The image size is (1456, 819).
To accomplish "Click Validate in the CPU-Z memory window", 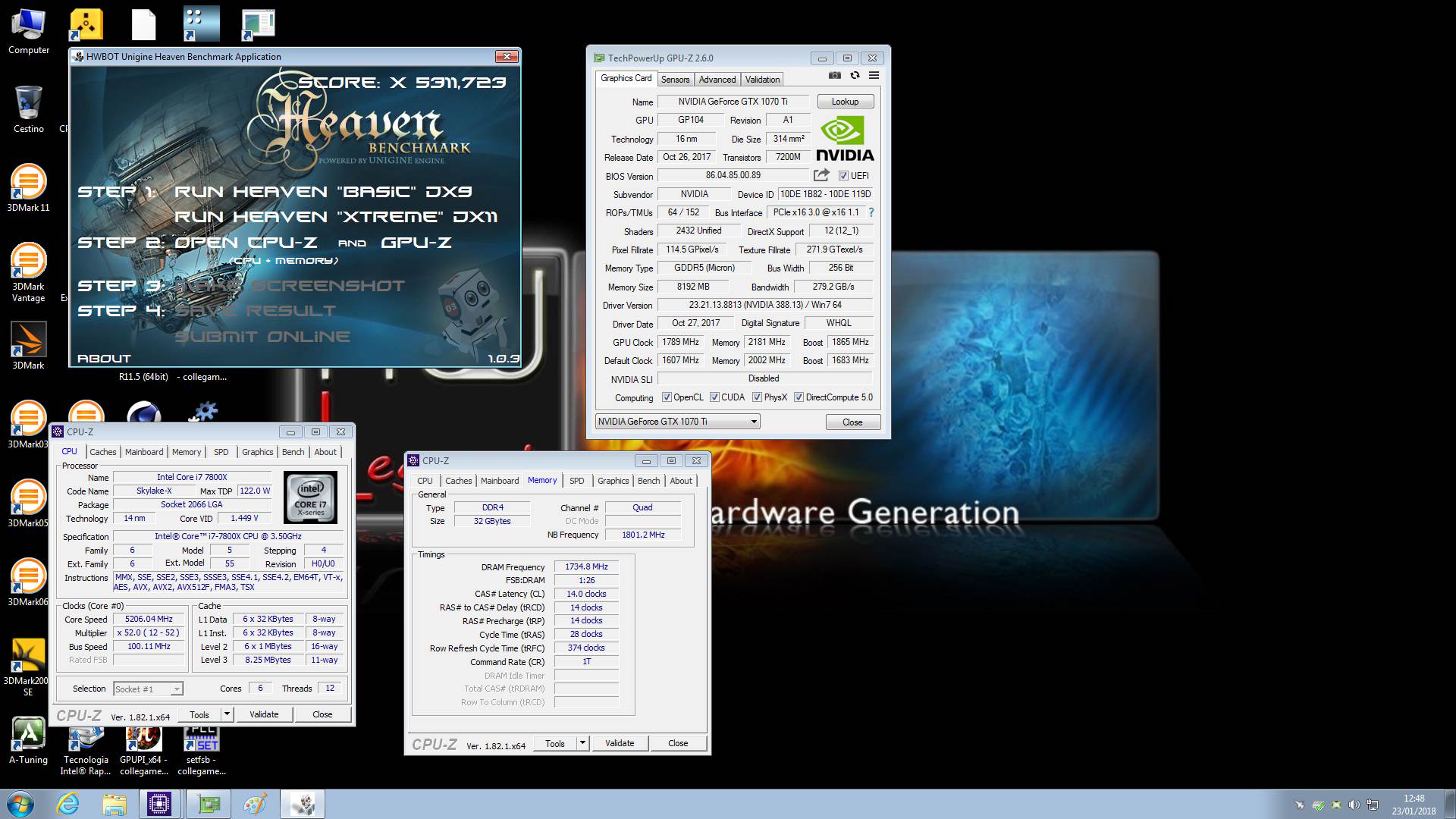I will coord(620,743).
